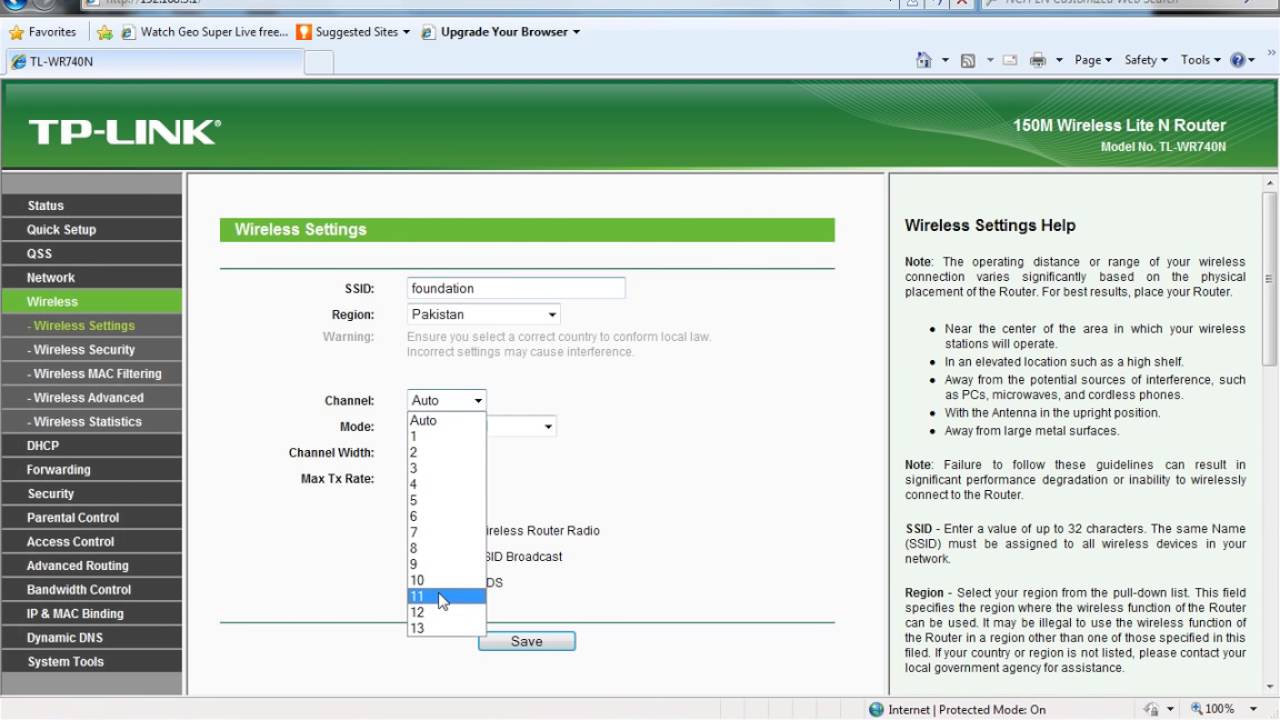Click the Add to Favorites bar icon
Screen dimensions: 1280x720
tap(105, 32)
